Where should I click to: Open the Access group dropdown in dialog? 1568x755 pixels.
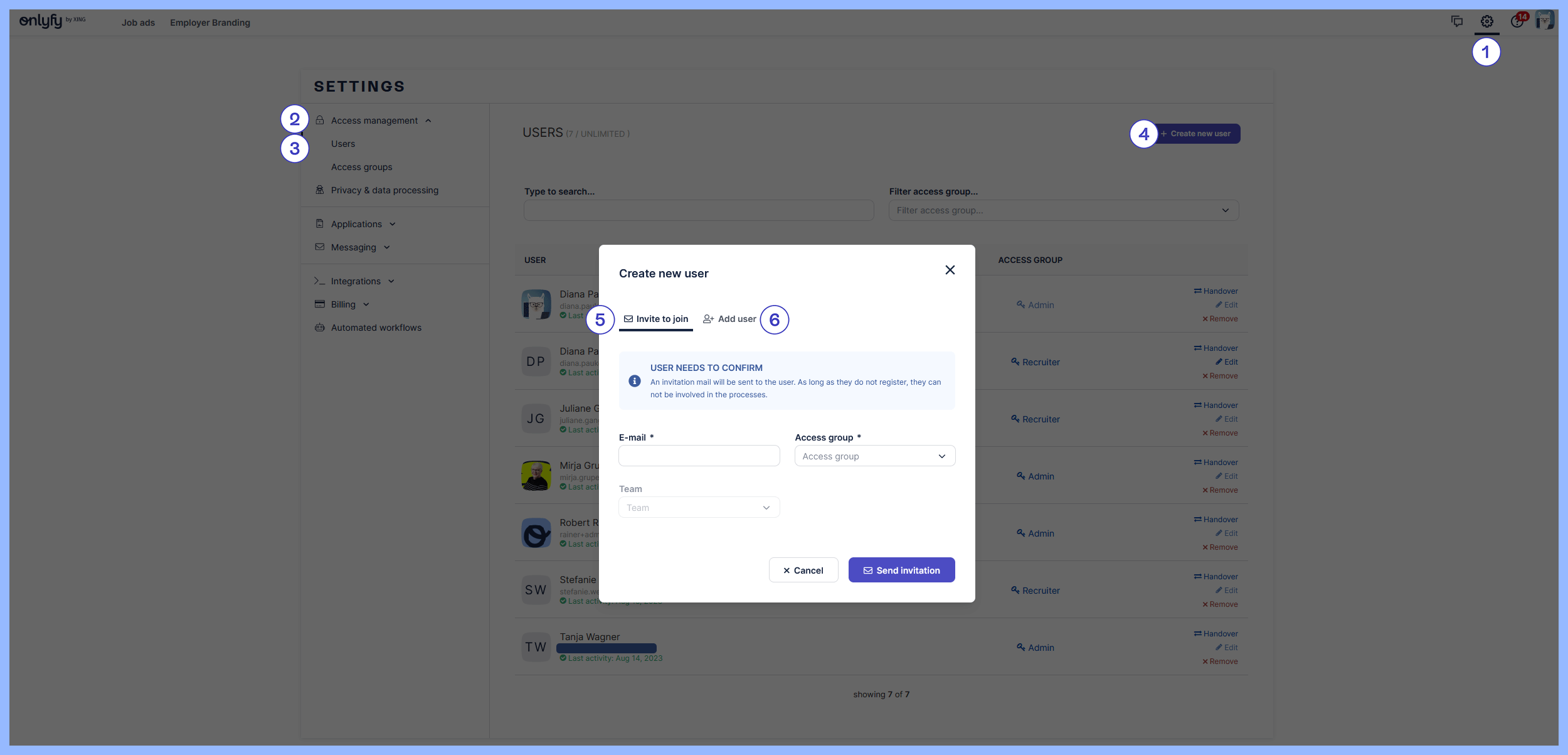pos(874,456)
